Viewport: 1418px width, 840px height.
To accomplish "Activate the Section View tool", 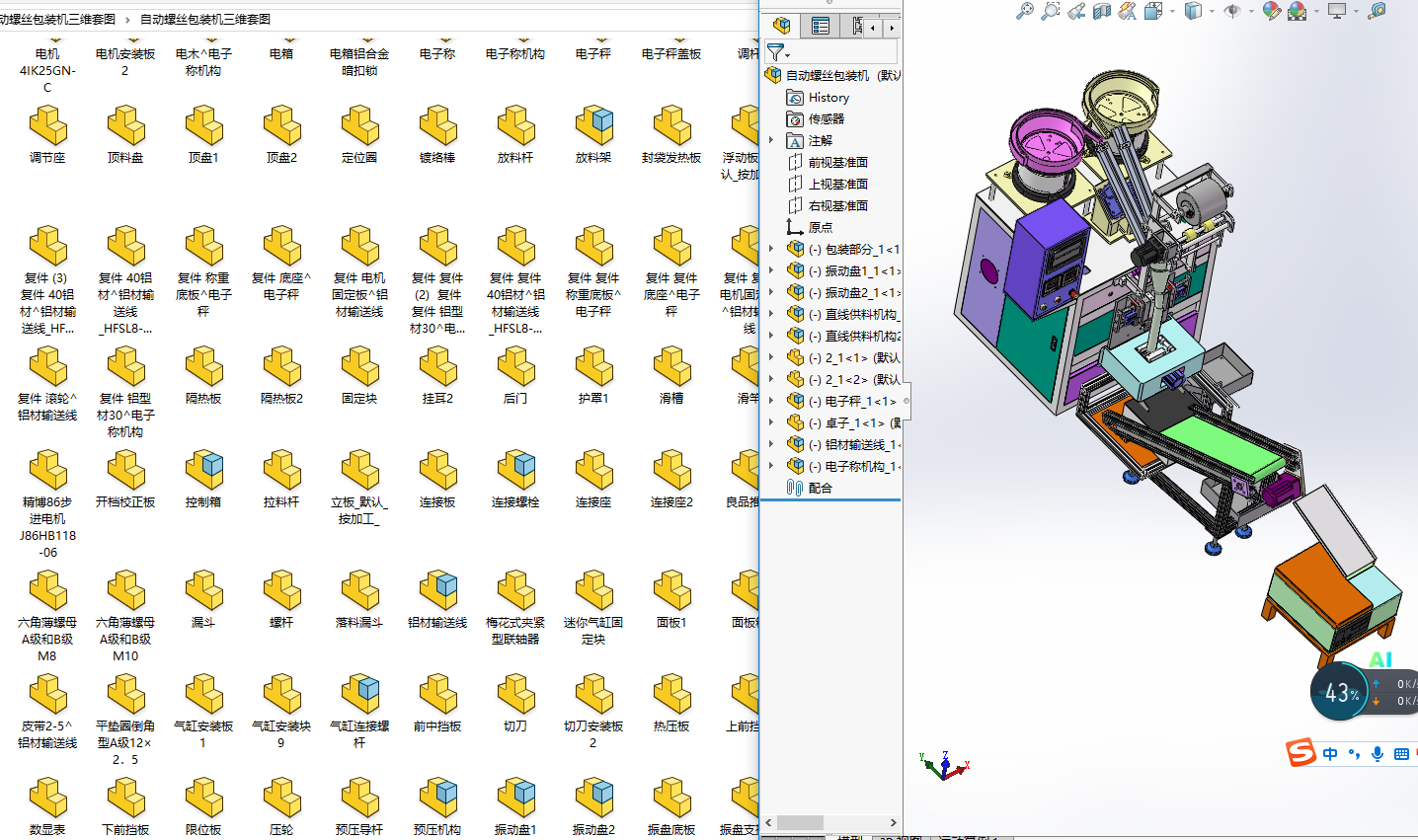I will (x=1102, y=11).
